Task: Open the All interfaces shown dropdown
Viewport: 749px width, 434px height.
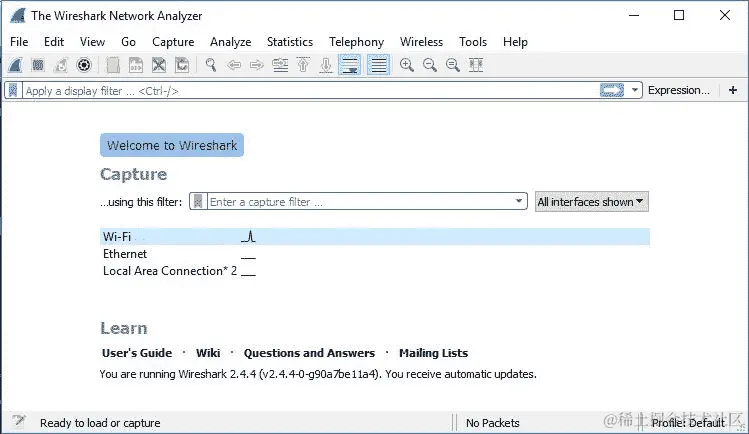Action: click(x=591, y=201)
